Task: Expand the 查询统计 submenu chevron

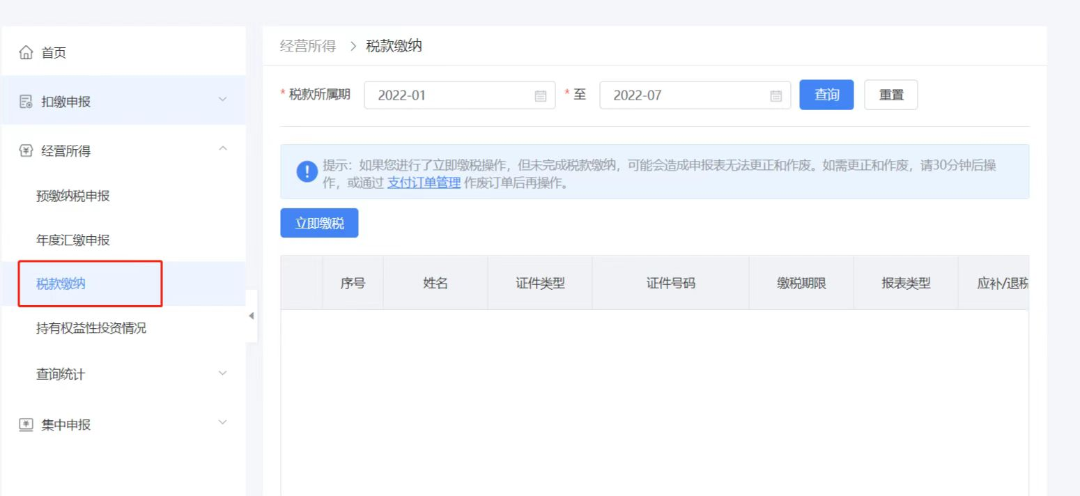Action: click(x=222, y=373)
